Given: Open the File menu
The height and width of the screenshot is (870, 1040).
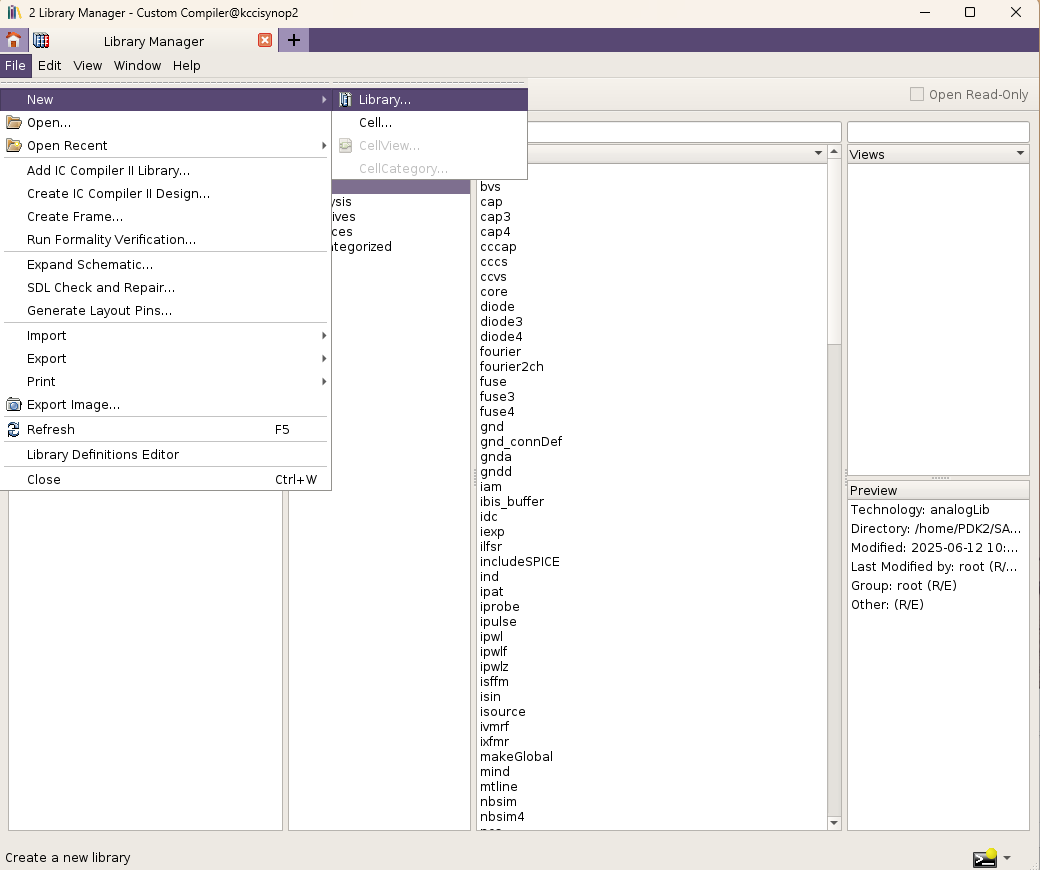Looking at the screenshot, I should coord(15,66).
